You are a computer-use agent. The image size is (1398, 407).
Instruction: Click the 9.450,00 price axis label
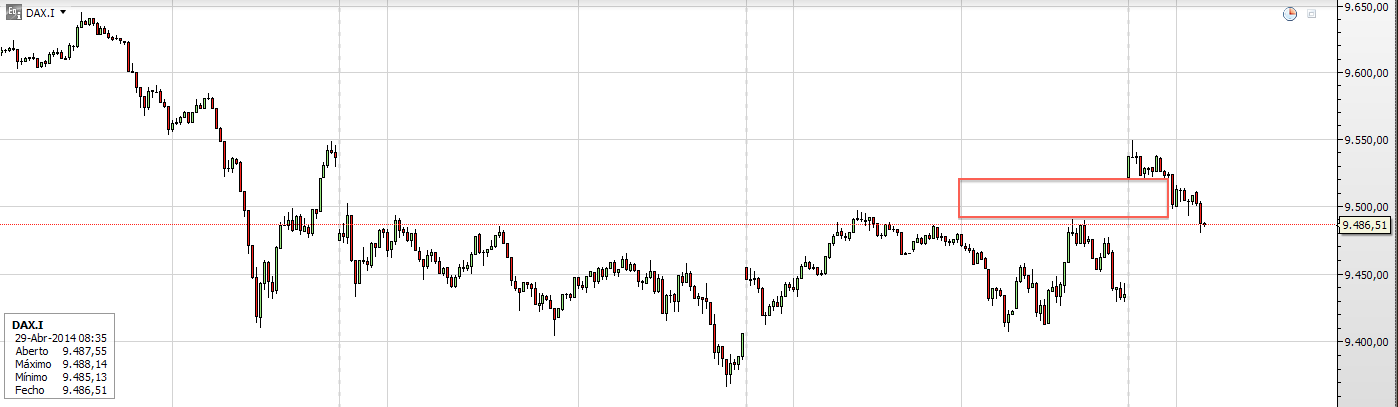1366,274
